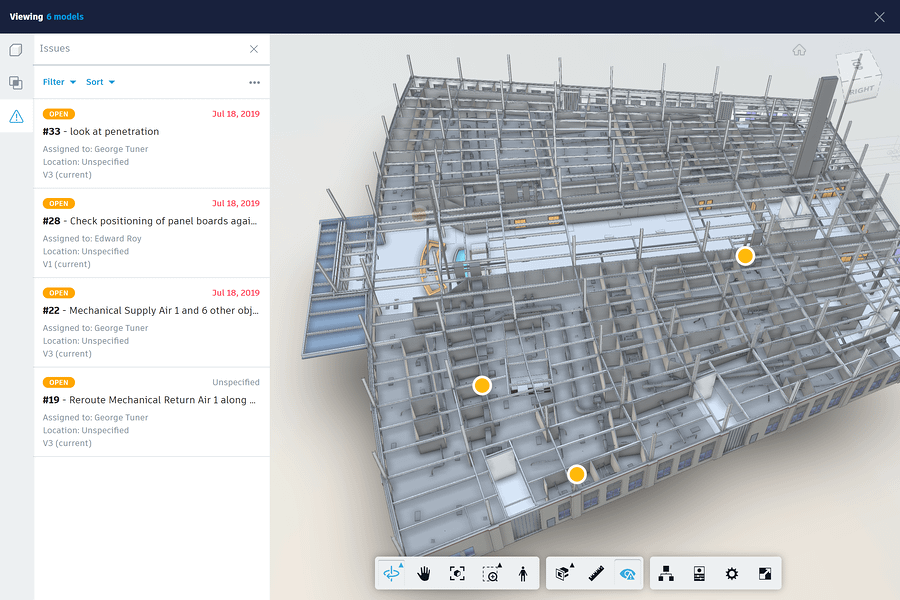
Task: Toggle full screen mode icon
Action: pyautogui.click(x=765, y=573)
